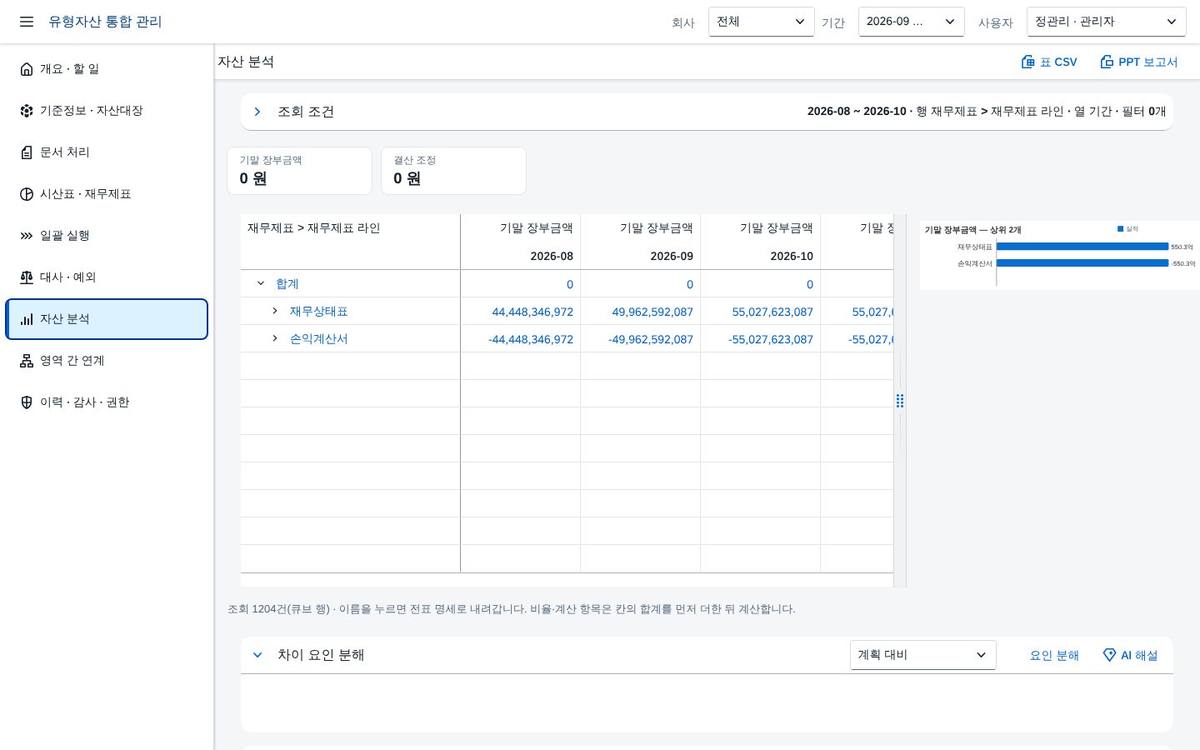
Task: Click the CSV export icon
Action: [1027, 62]
